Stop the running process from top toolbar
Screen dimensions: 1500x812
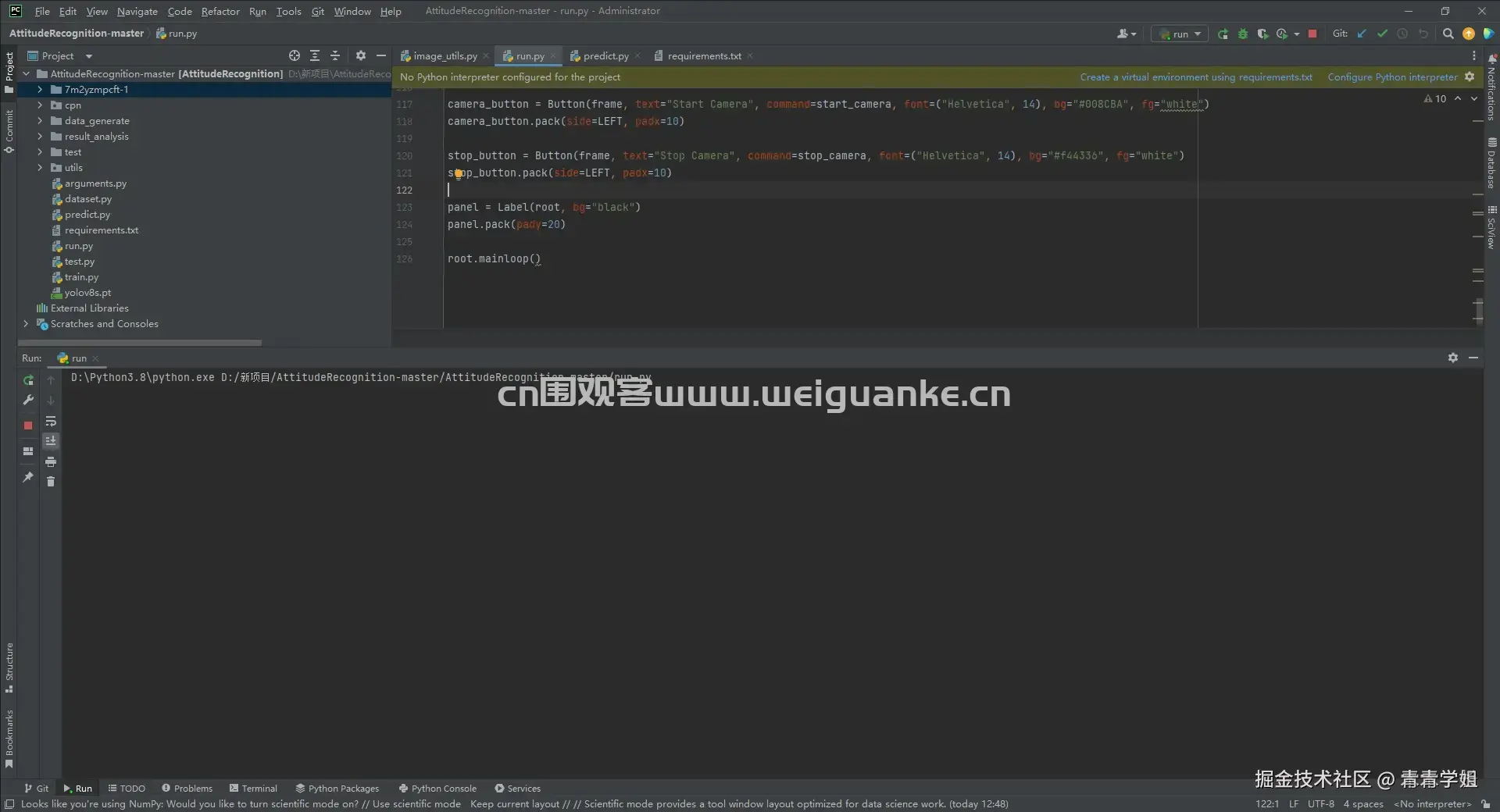(x=1312, y=34)
